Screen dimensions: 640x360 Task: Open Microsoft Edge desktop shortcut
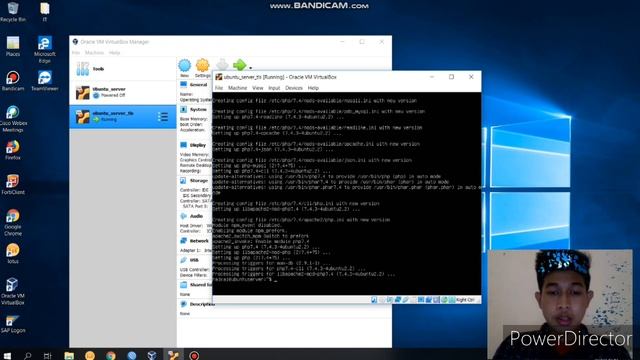pyautogui.click(x=44, y=49)
